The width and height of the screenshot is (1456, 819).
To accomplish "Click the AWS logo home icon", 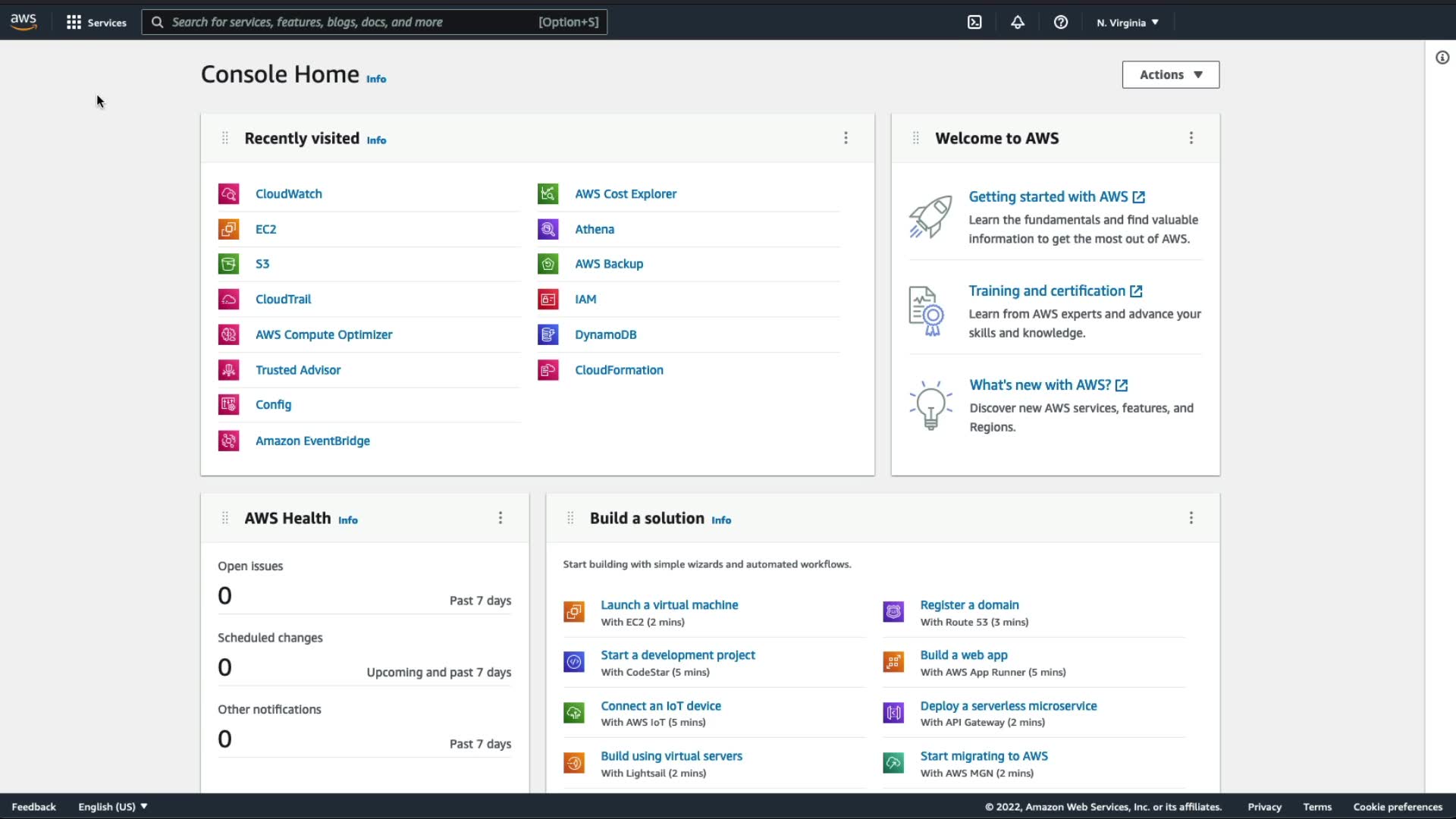I will 24,22.
